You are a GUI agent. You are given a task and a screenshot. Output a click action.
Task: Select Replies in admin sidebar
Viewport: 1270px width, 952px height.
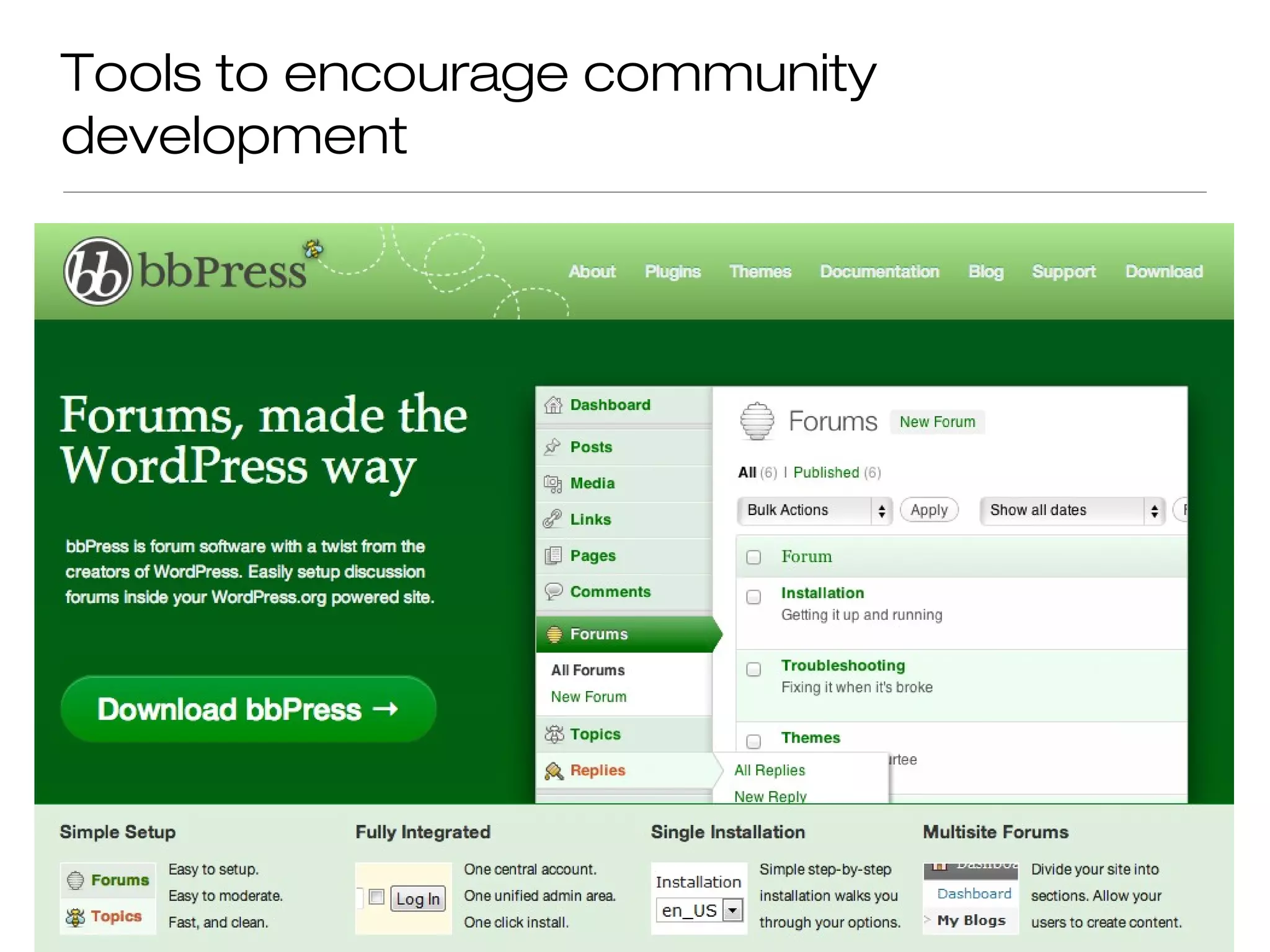click(x=624, y=770)
